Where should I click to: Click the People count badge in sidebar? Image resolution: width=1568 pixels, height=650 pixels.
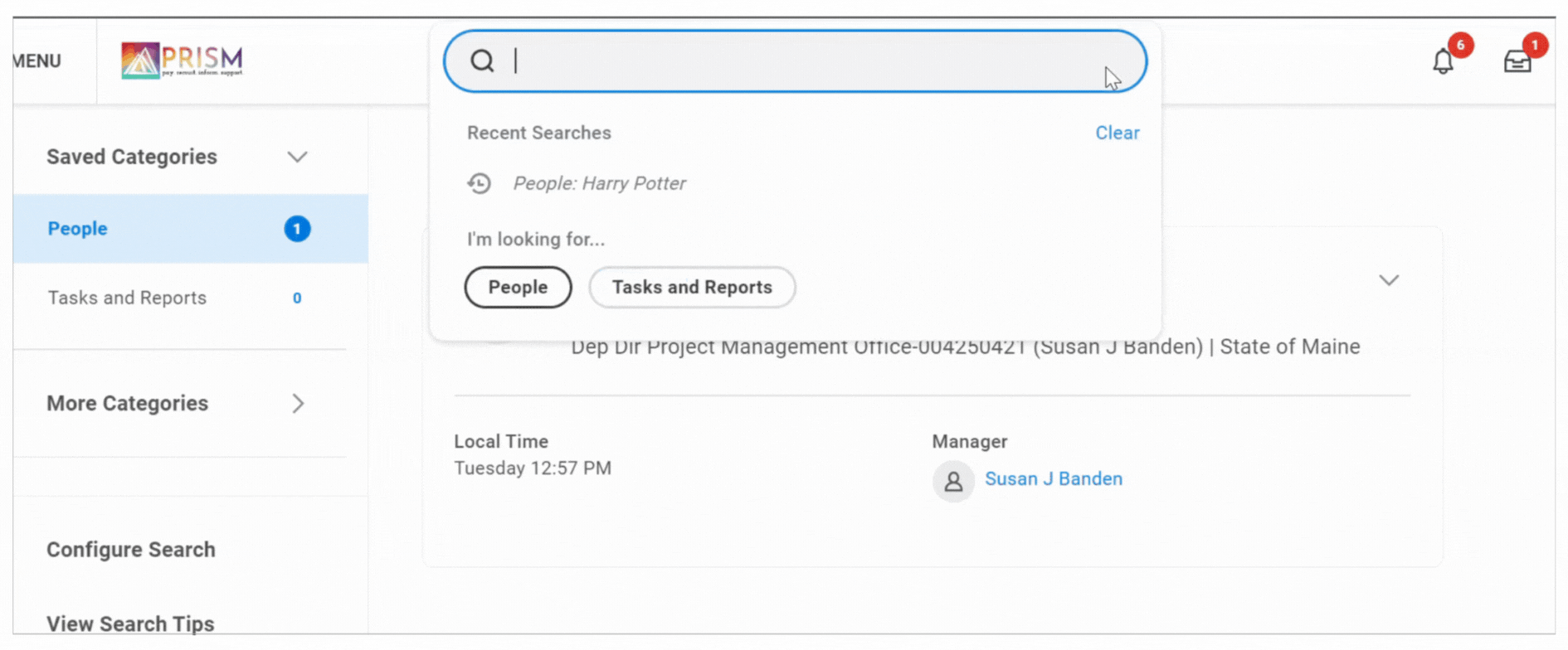click(x=297, y=229)
